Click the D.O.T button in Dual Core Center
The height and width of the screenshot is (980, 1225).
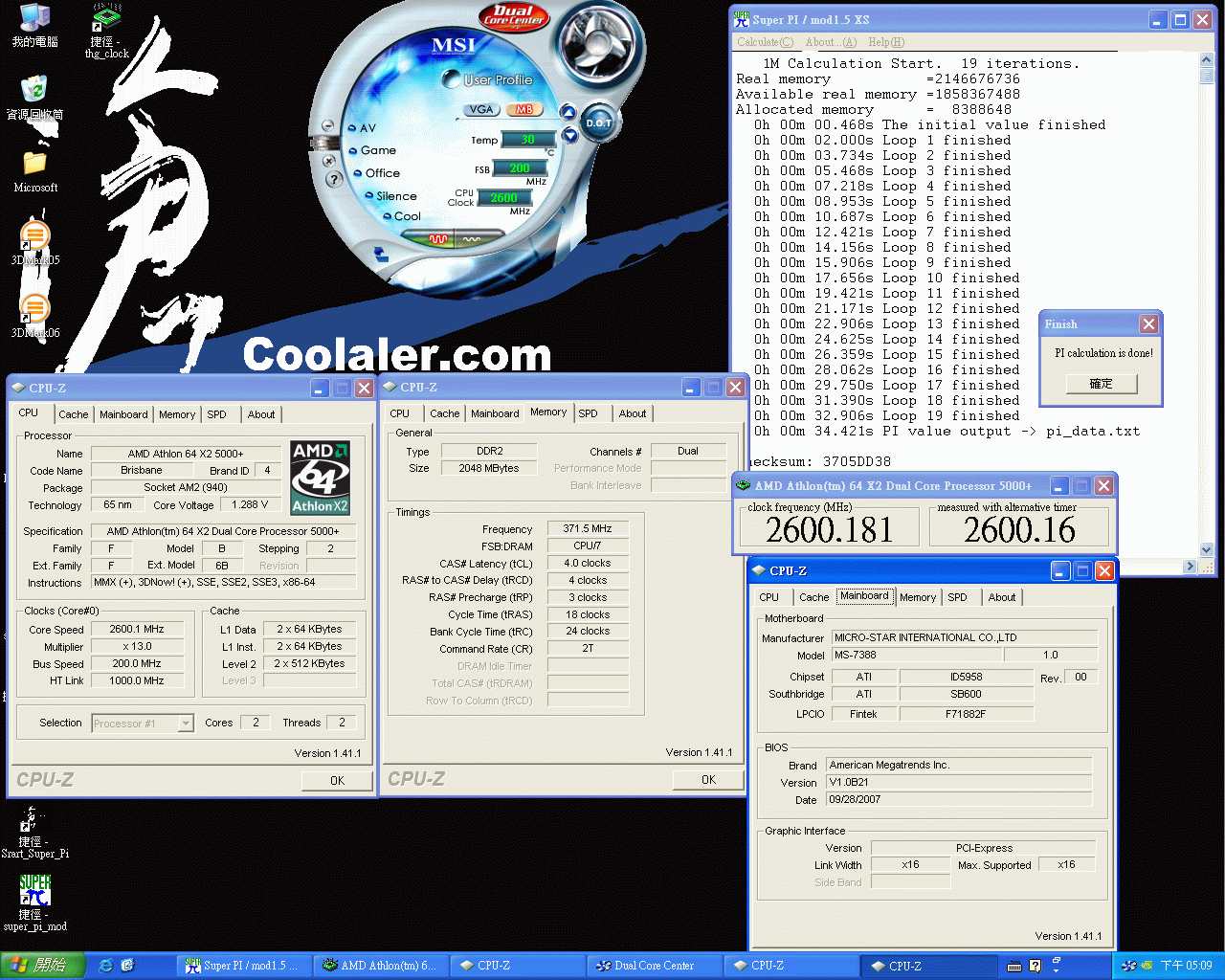point(599,122)
